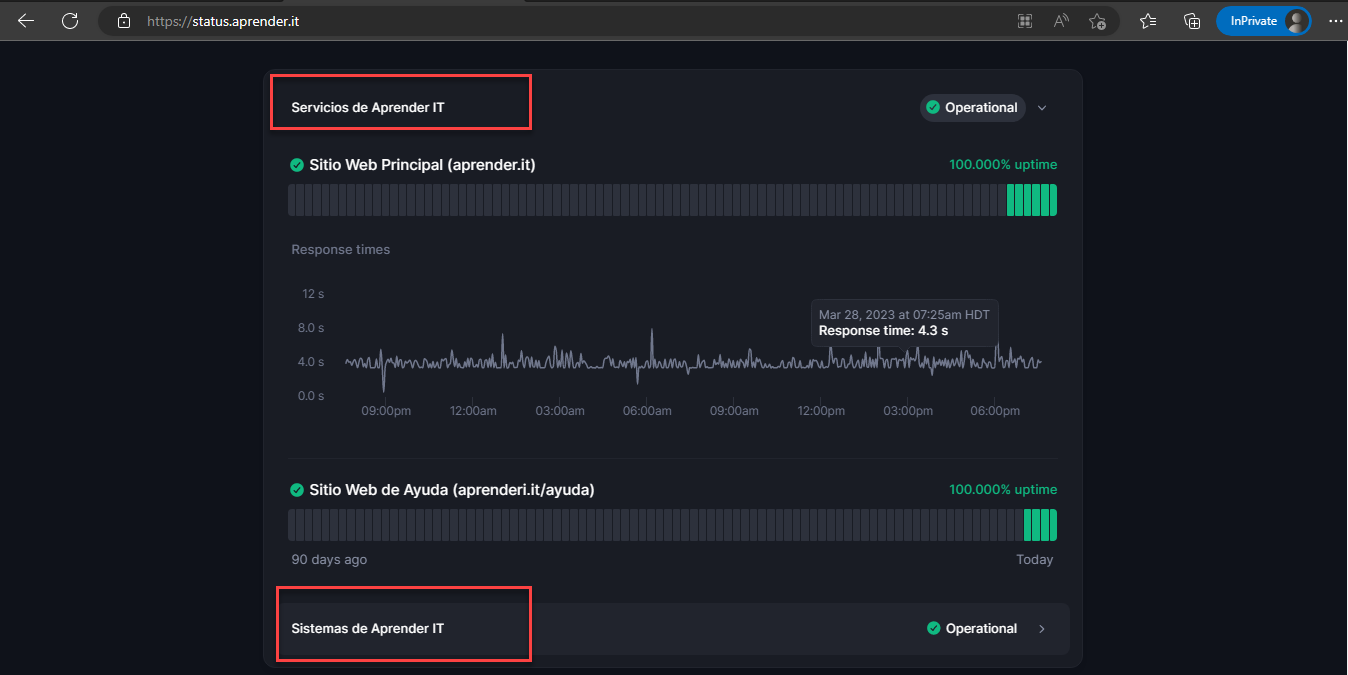Click the InPrivate profile button
This screenshot has width=1348, height=675.
[1262, 21]
